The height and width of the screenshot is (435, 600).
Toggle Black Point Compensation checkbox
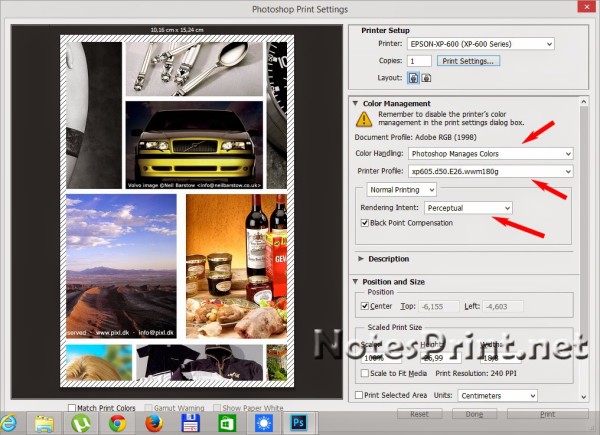[365, 222]
